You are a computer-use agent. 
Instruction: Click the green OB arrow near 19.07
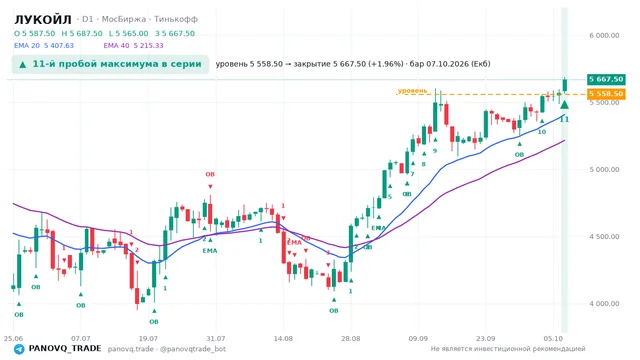tap(154, 311)
